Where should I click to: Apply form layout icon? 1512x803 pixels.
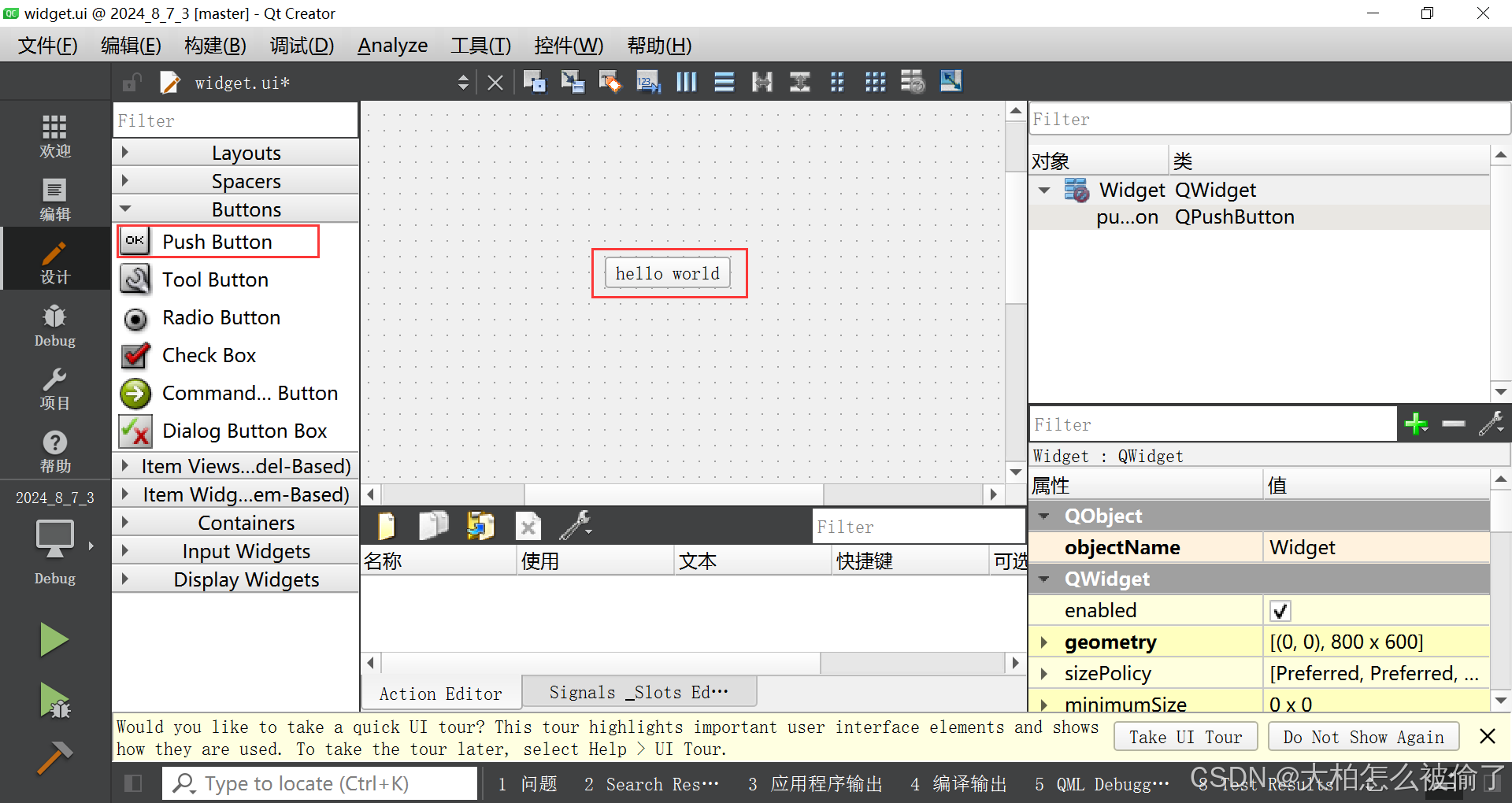click(x=837, y=82)
